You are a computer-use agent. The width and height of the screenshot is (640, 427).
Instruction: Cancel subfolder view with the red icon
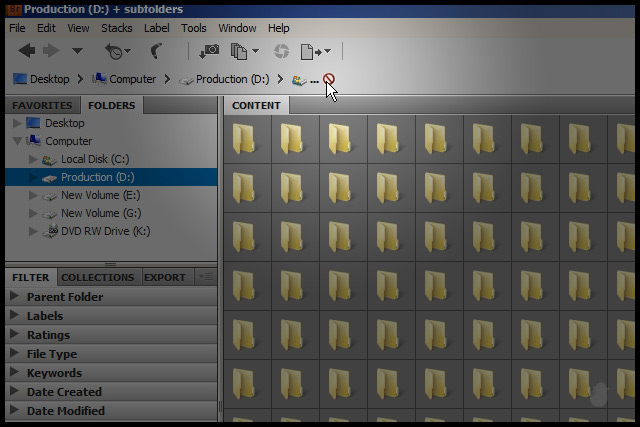[x=328, y=79]
